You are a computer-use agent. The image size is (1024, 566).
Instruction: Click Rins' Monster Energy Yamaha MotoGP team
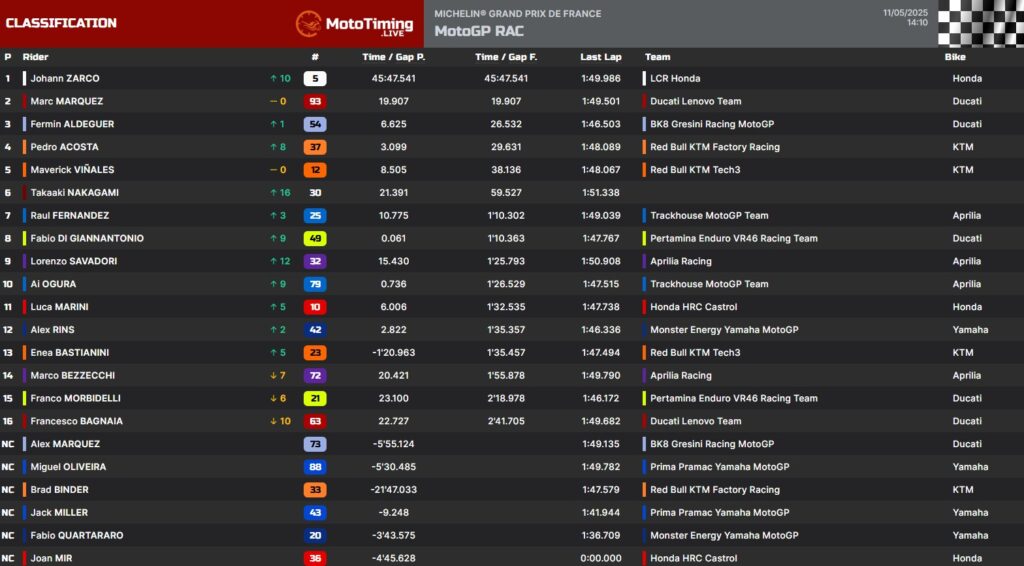724,330
